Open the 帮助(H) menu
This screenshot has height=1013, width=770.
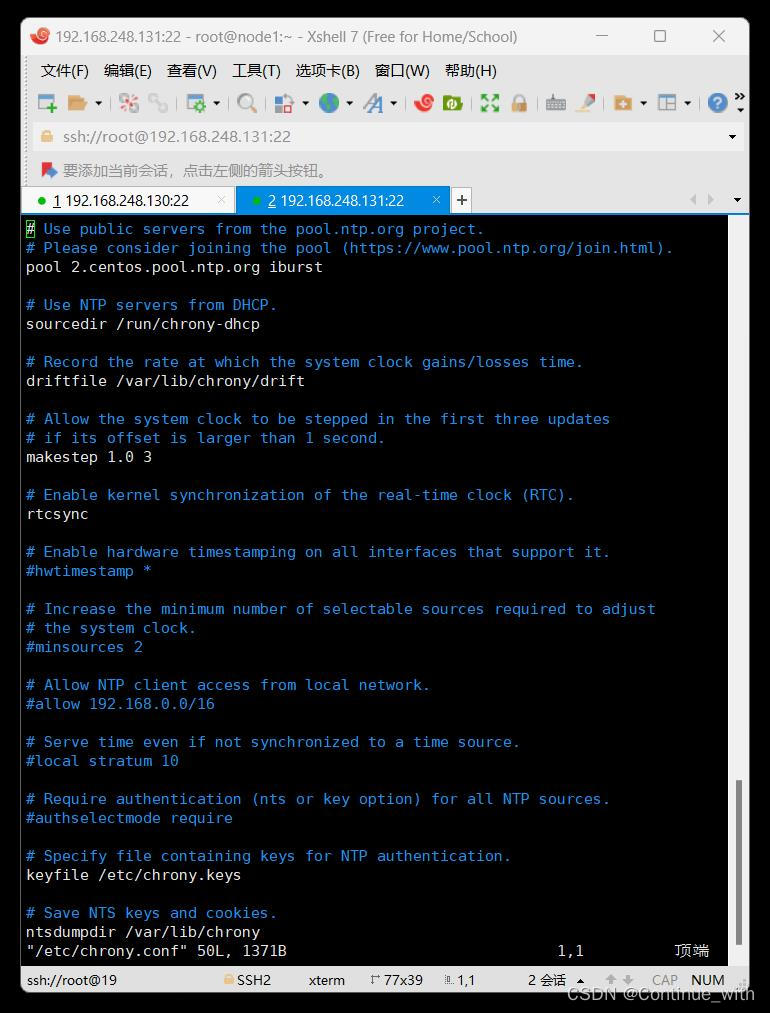(x=471, y=71)
